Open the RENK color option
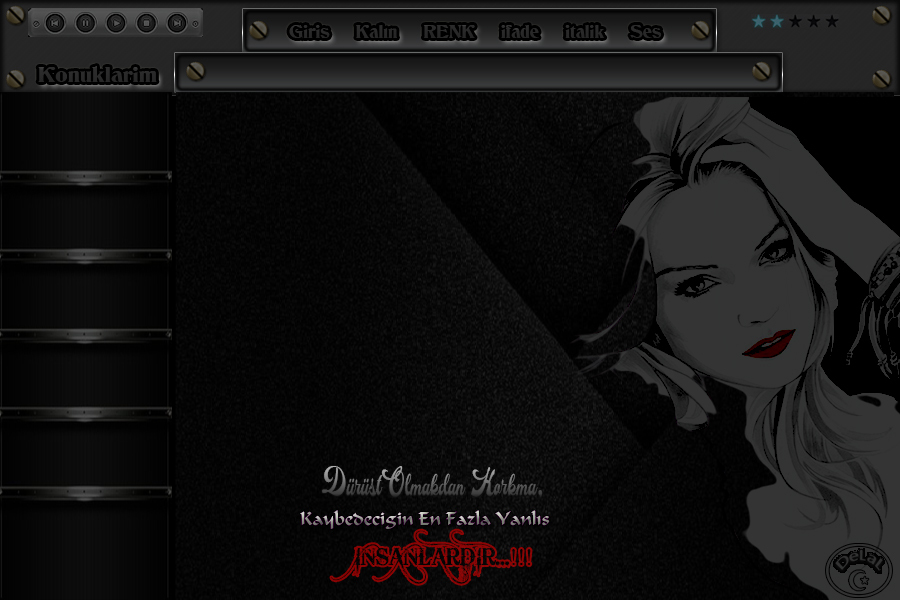The width and height of the screenshot is (900, 600). pos(449,32)
